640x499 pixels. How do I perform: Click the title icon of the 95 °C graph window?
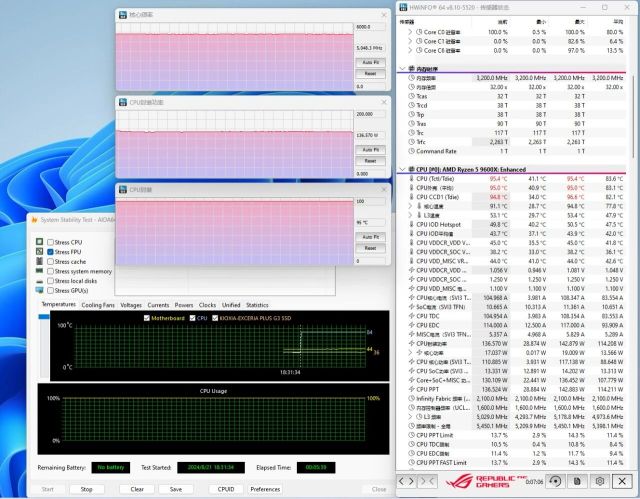pos(123,190)
